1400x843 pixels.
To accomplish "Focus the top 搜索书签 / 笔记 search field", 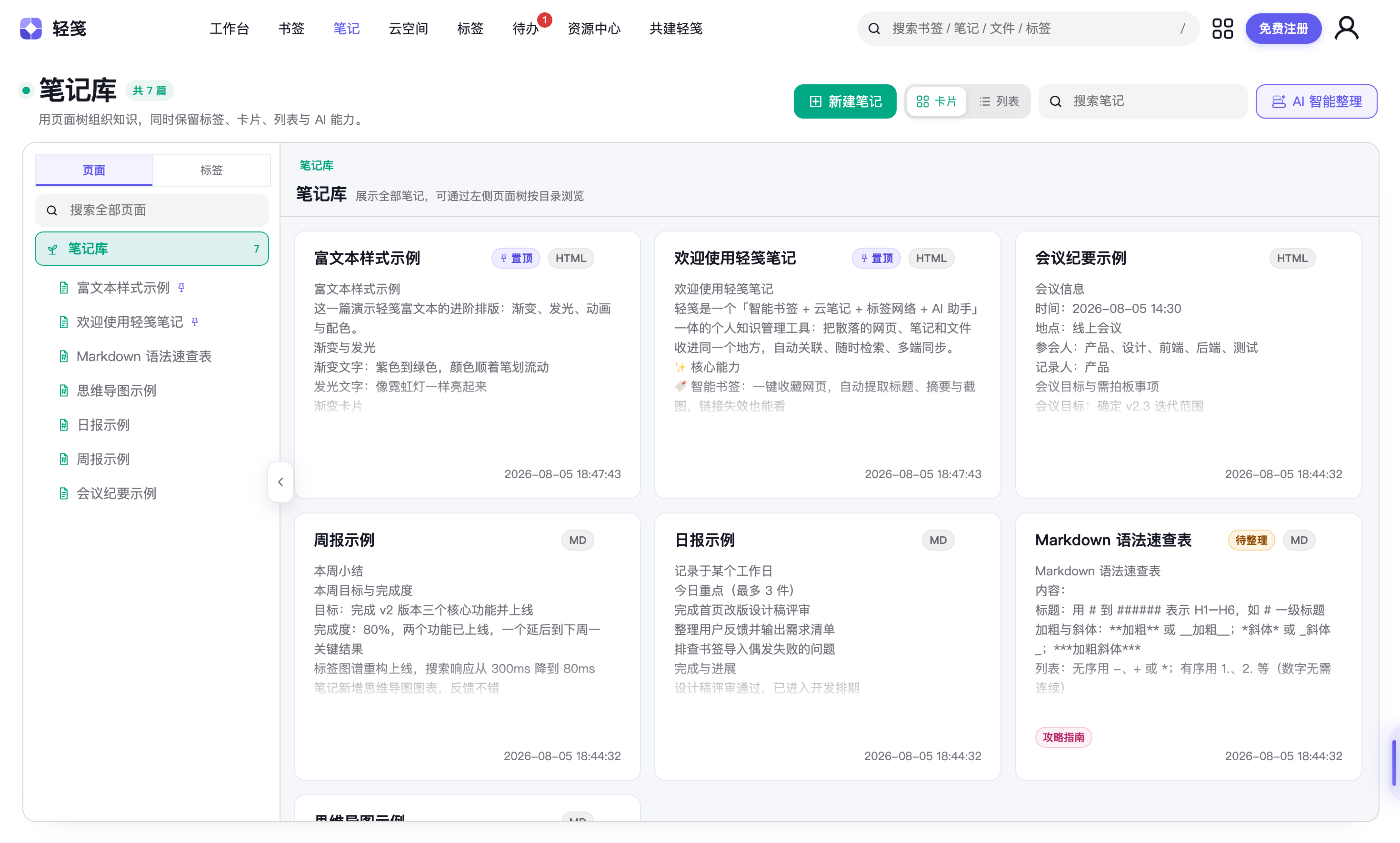I will pyautogui.click(x=1028, y=29).
